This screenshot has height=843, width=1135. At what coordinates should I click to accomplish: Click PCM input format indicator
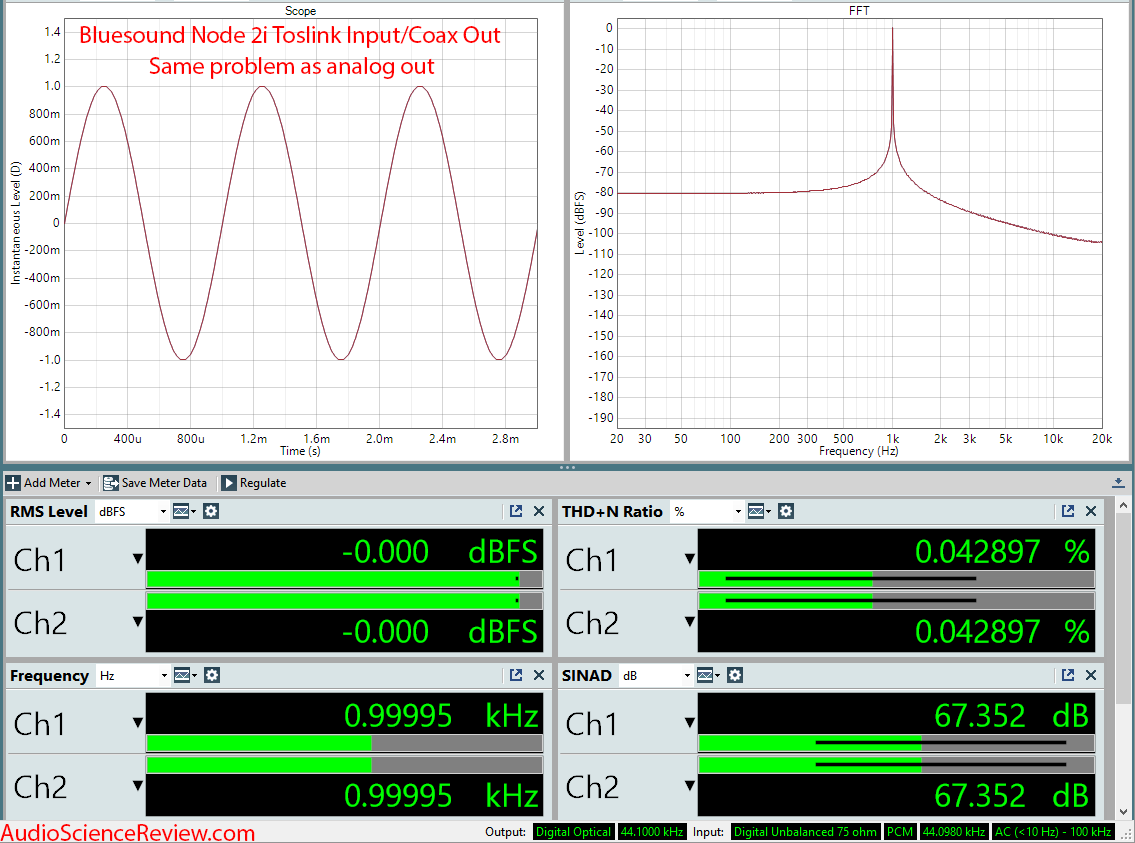(x=900, y=832)
